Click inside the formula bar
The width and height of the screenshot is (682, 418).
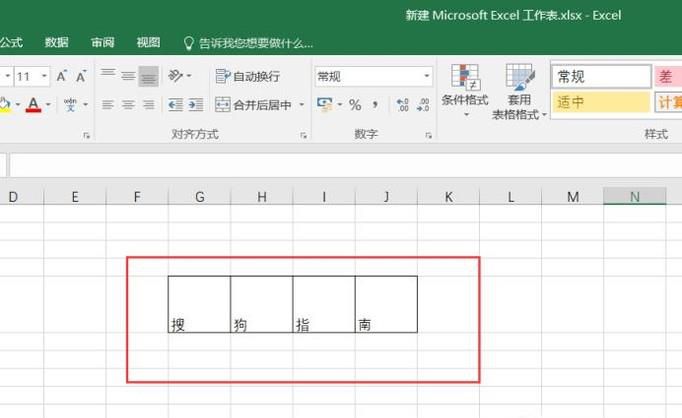click(346, 165)
